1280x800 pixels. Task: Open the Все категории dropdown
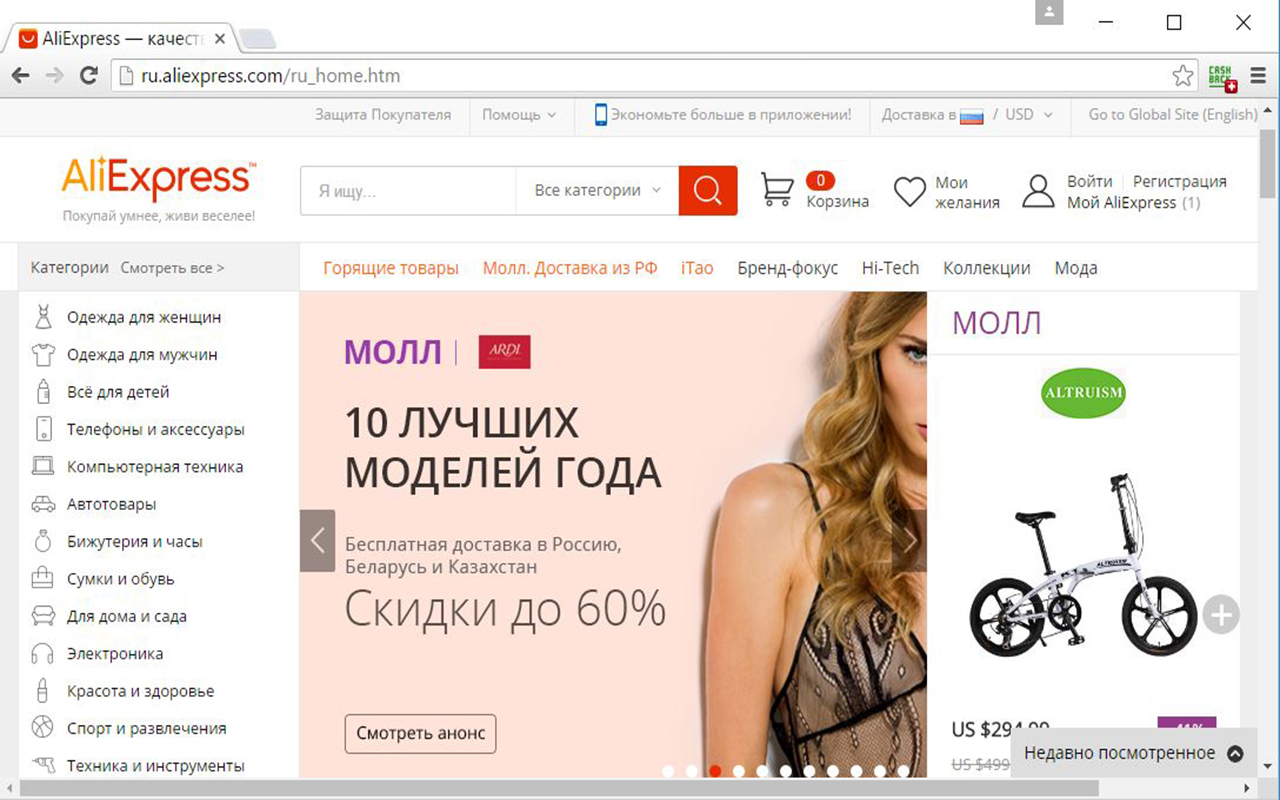[598, 190]
